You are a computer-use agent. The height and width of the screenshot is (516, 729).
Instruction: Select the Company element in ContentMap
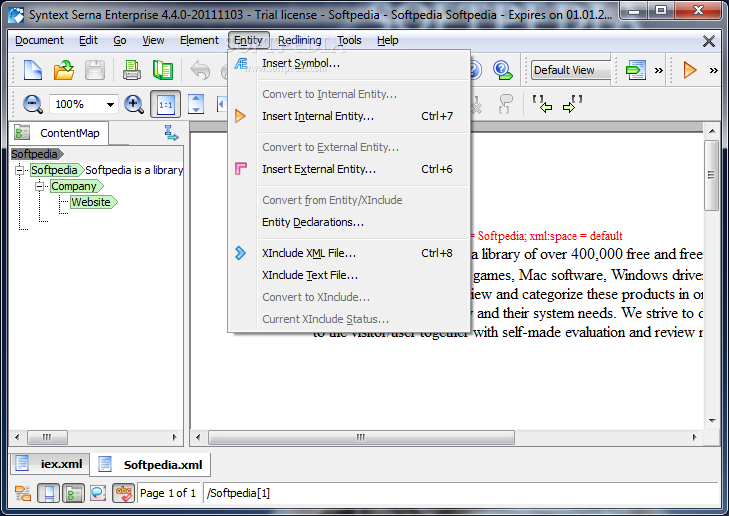click(77, 186)
